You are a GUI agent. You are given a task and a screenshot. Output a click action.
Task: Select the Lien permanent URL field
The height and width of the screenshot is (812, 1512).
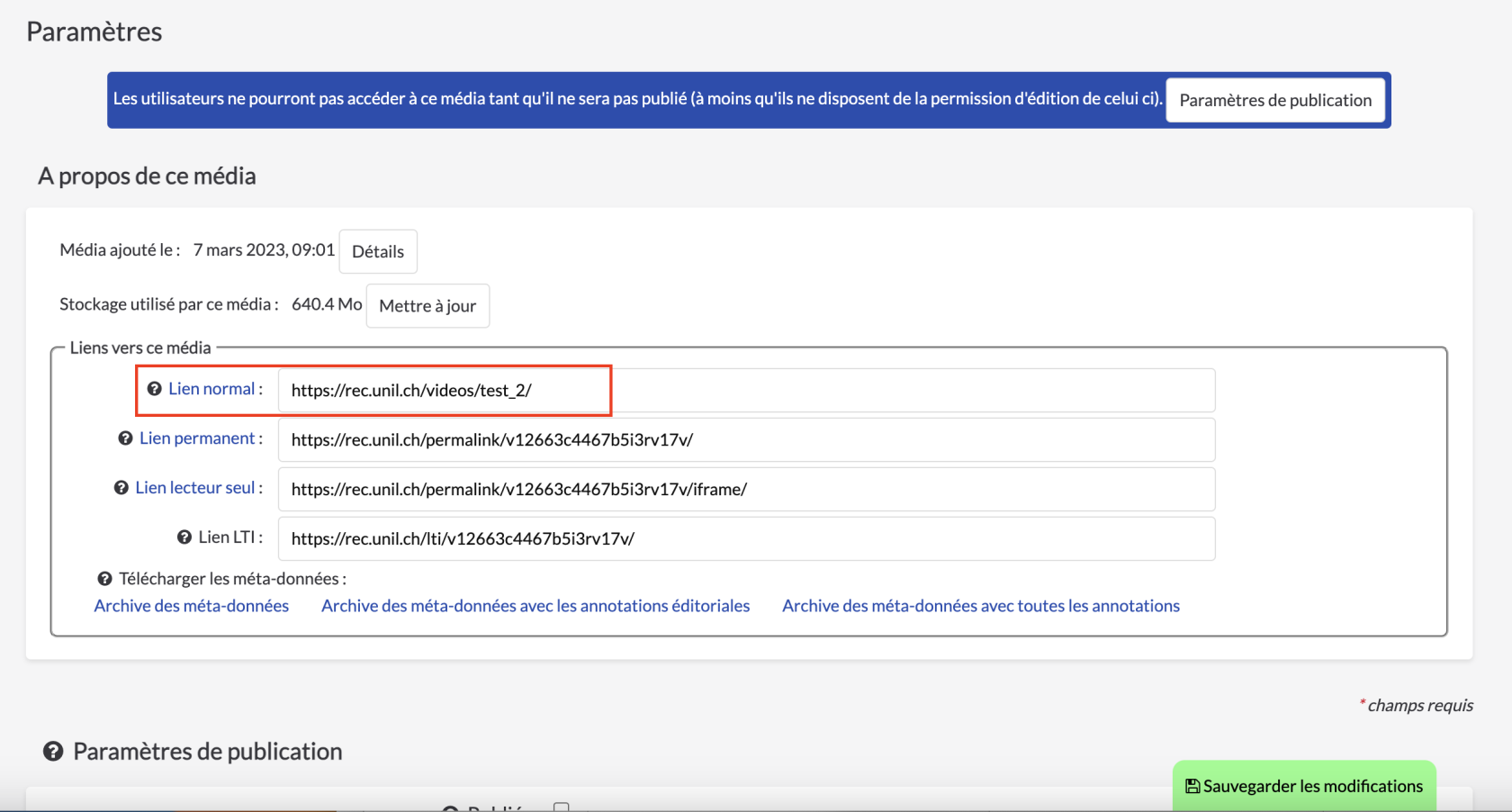745,439
